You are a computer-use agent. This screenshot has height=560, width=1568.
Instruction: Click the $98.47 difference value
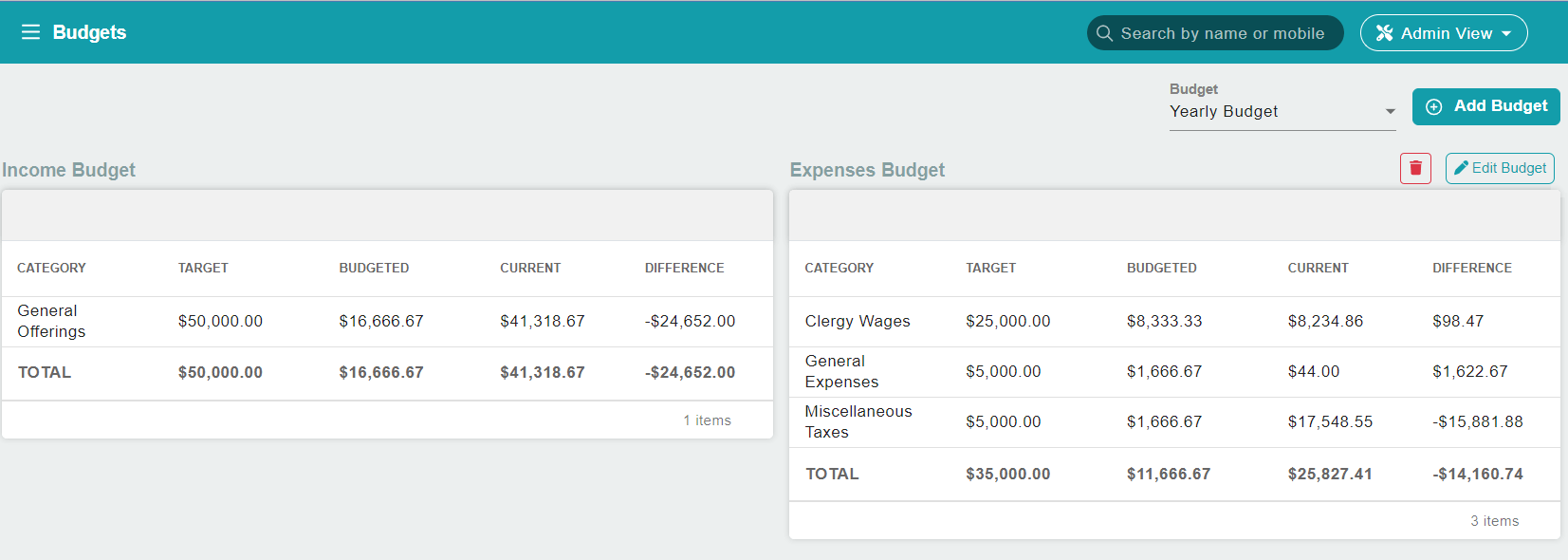(x=1458, y=322)
